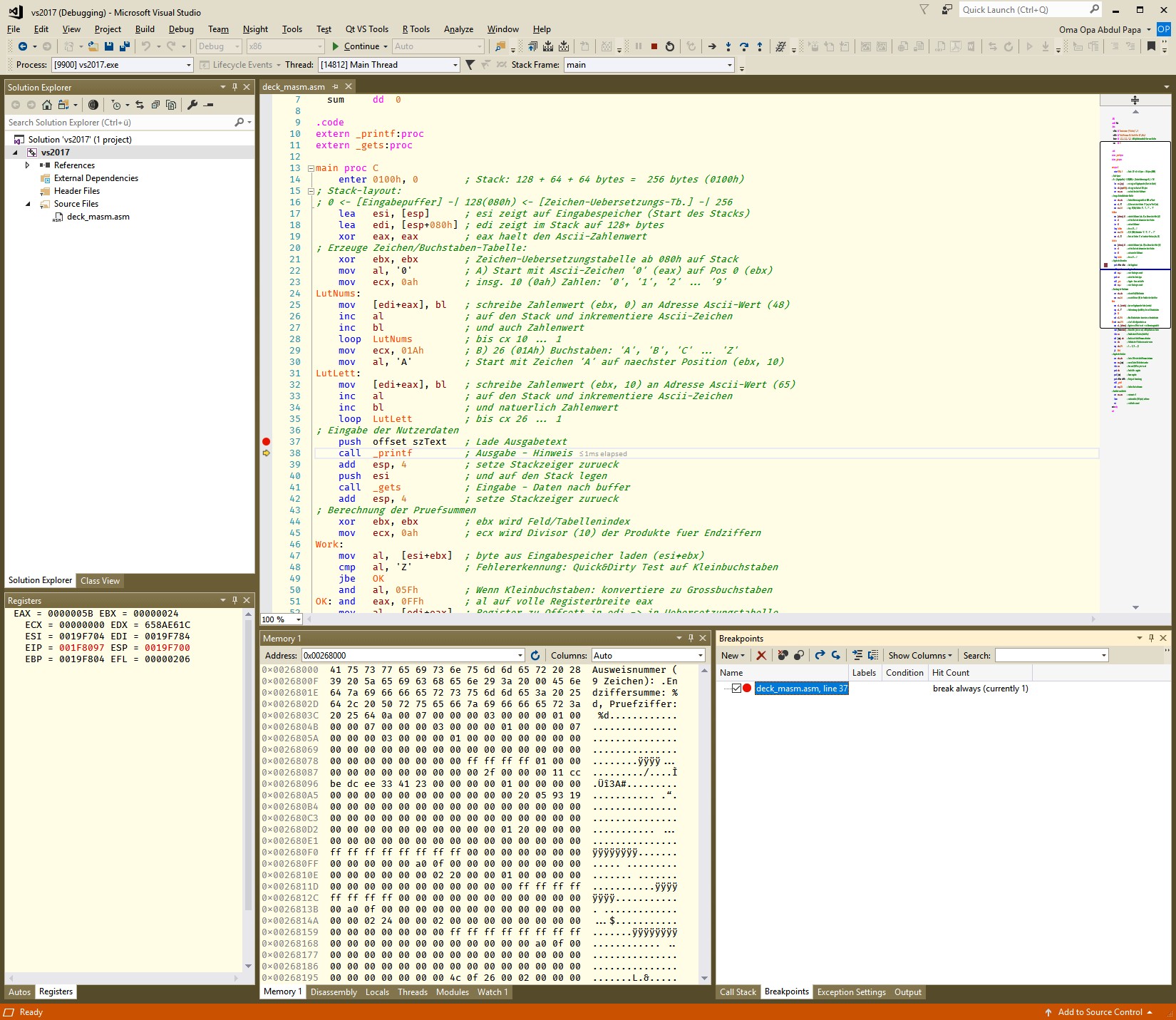
Task: Click Home icon in Solution Explorer toolbar
Action: pos(46,105)
